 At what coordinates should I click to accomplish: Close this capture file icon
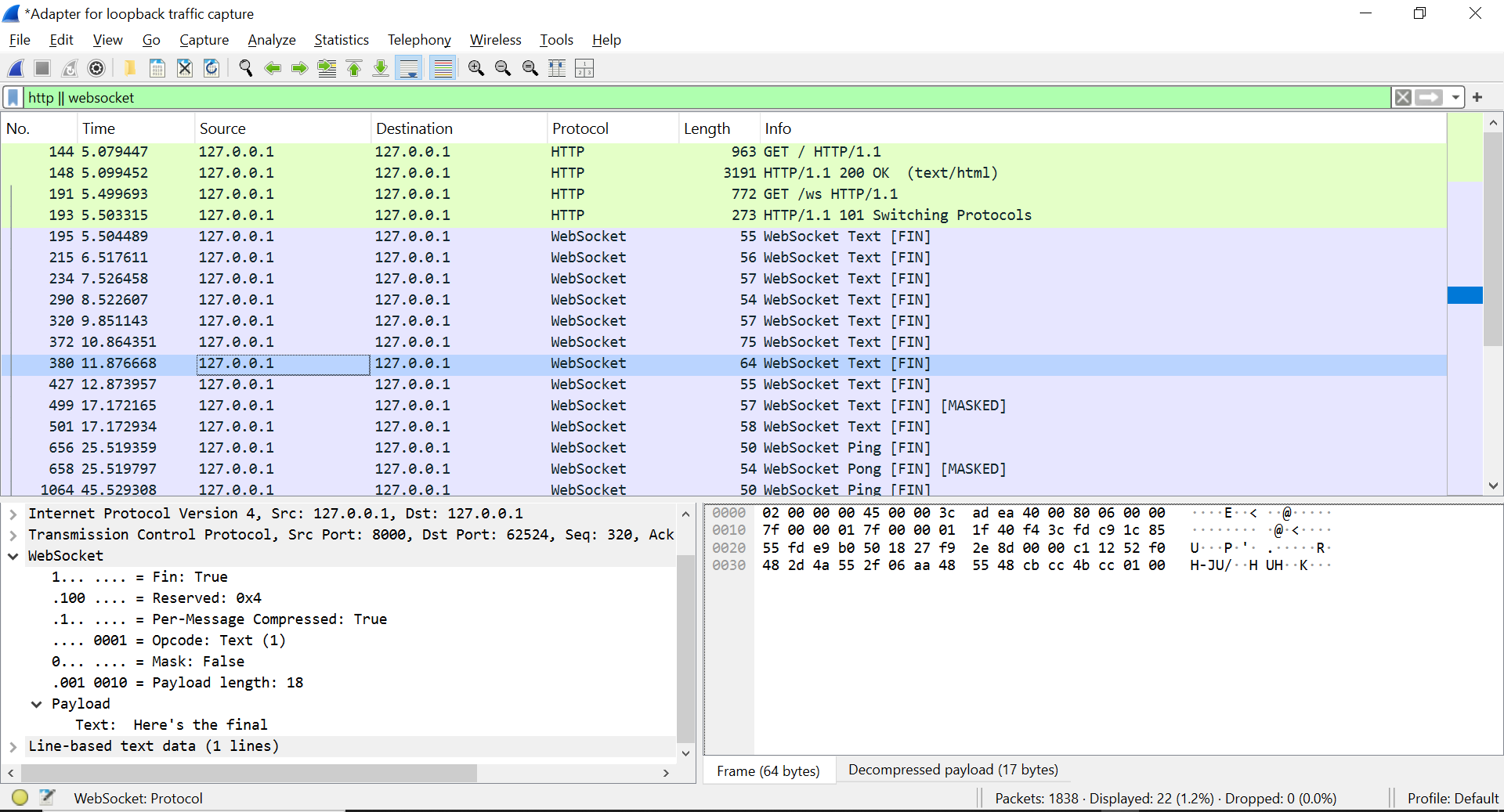click(184, 69)
